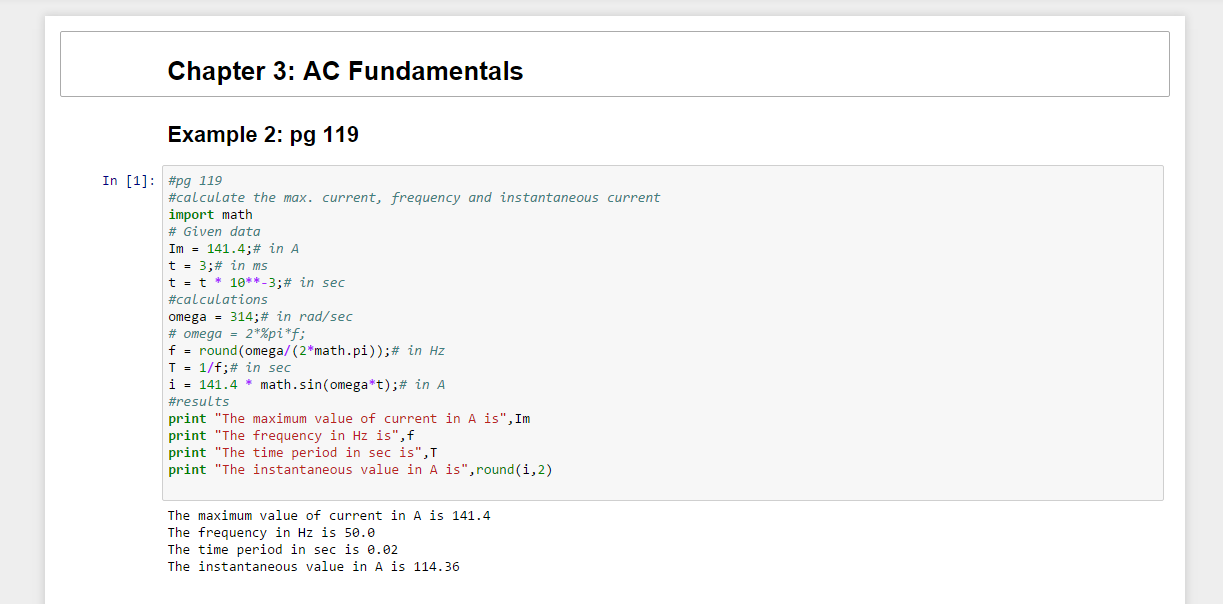Screen dimensions: 1223x604
Task: Click the In [1] cell prompt
Action: (x=129, y=181)
